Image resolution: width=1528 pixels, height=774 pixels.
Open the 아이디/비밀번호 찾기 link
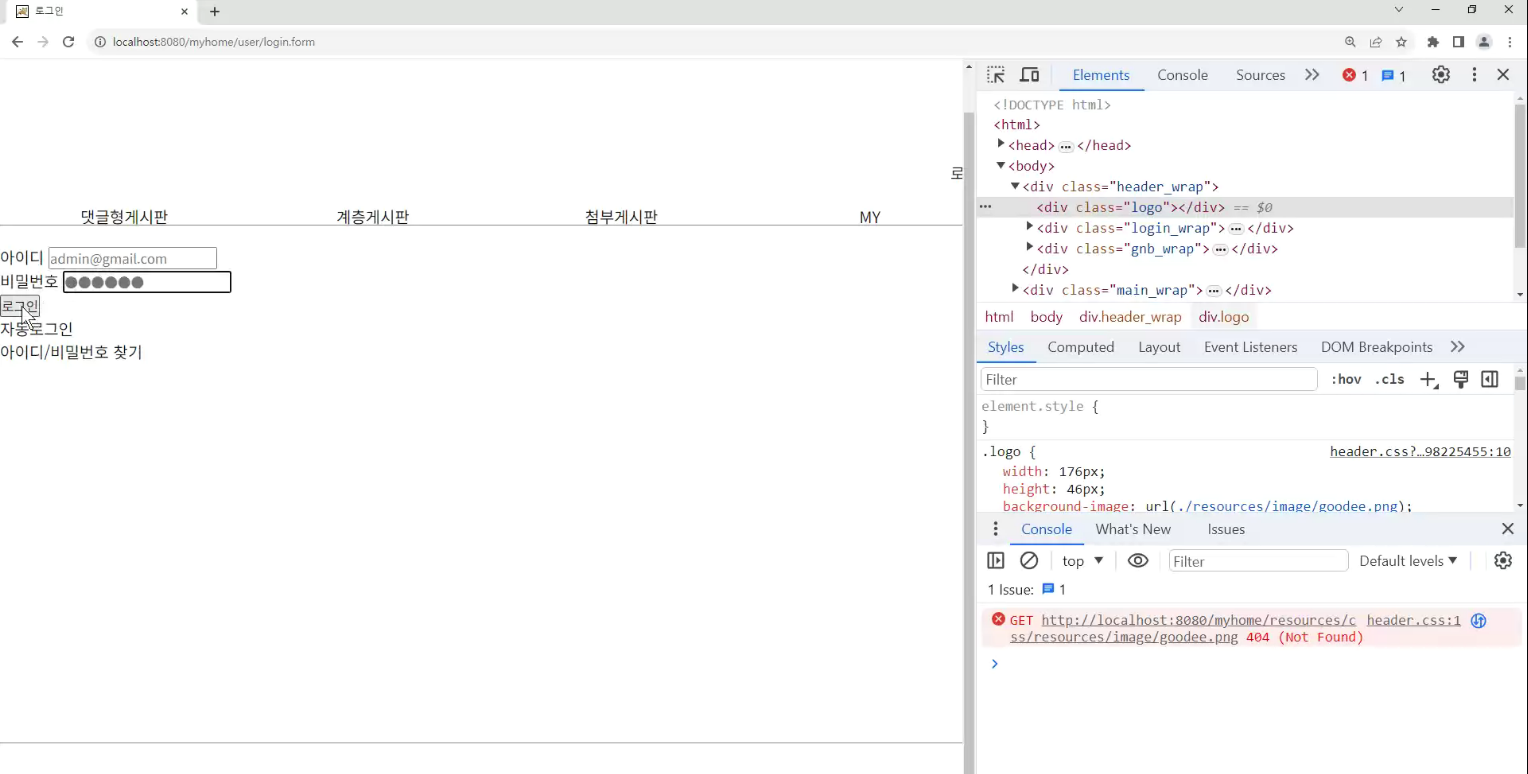[x=71, y=352]
